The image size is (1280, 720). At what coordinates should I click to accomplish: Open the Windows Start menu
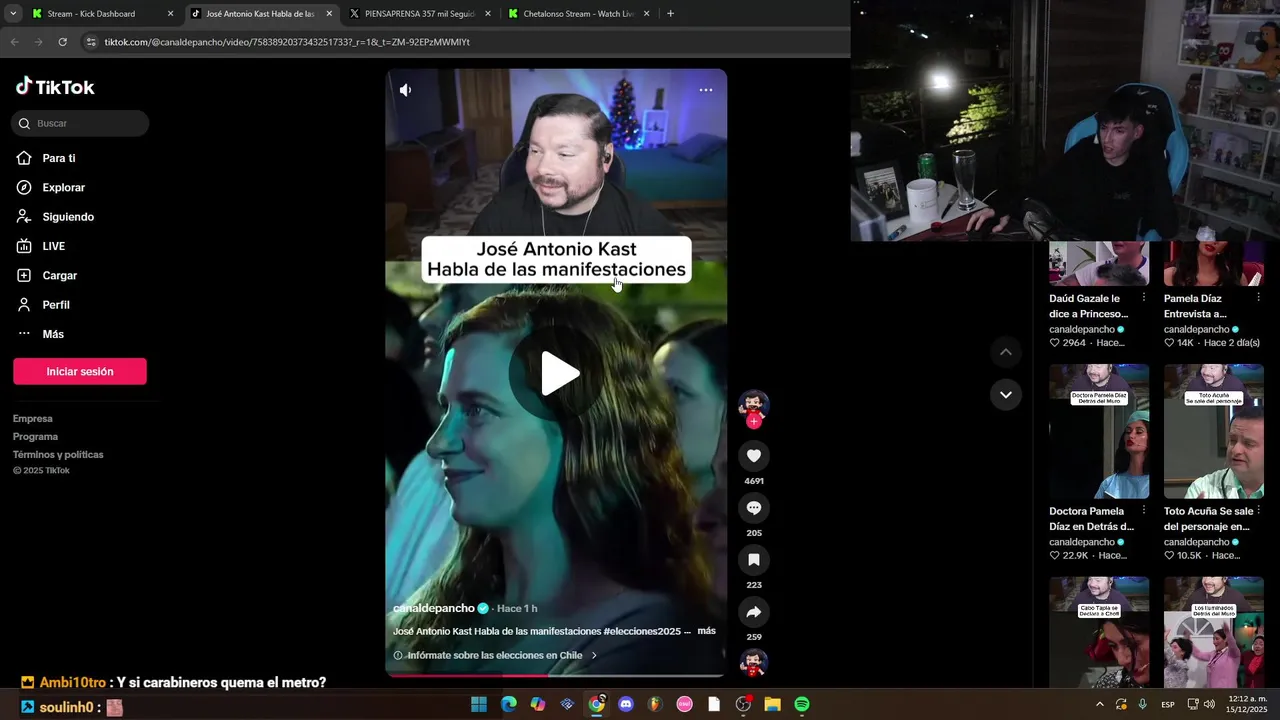pos(479,704)
